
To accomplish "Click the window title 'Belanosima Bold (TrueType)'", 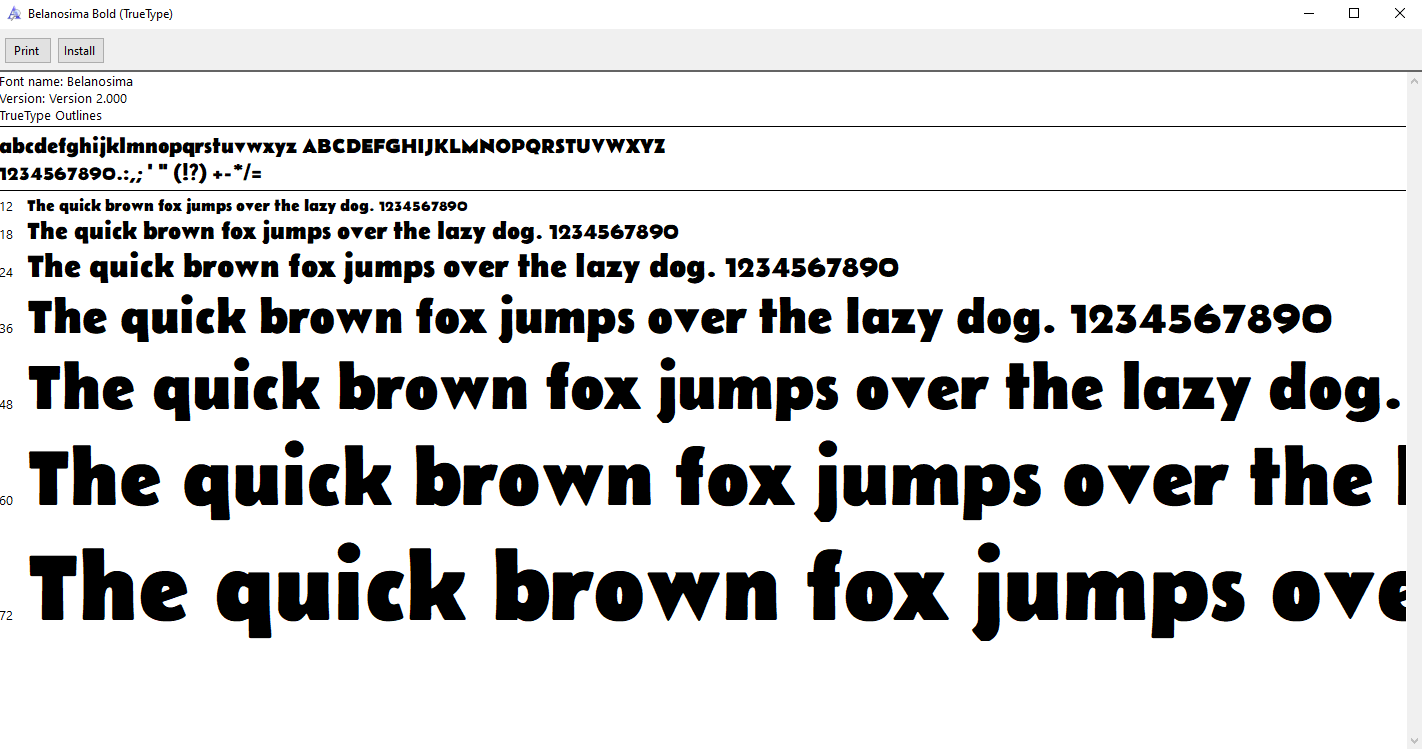I will [99, 14].
